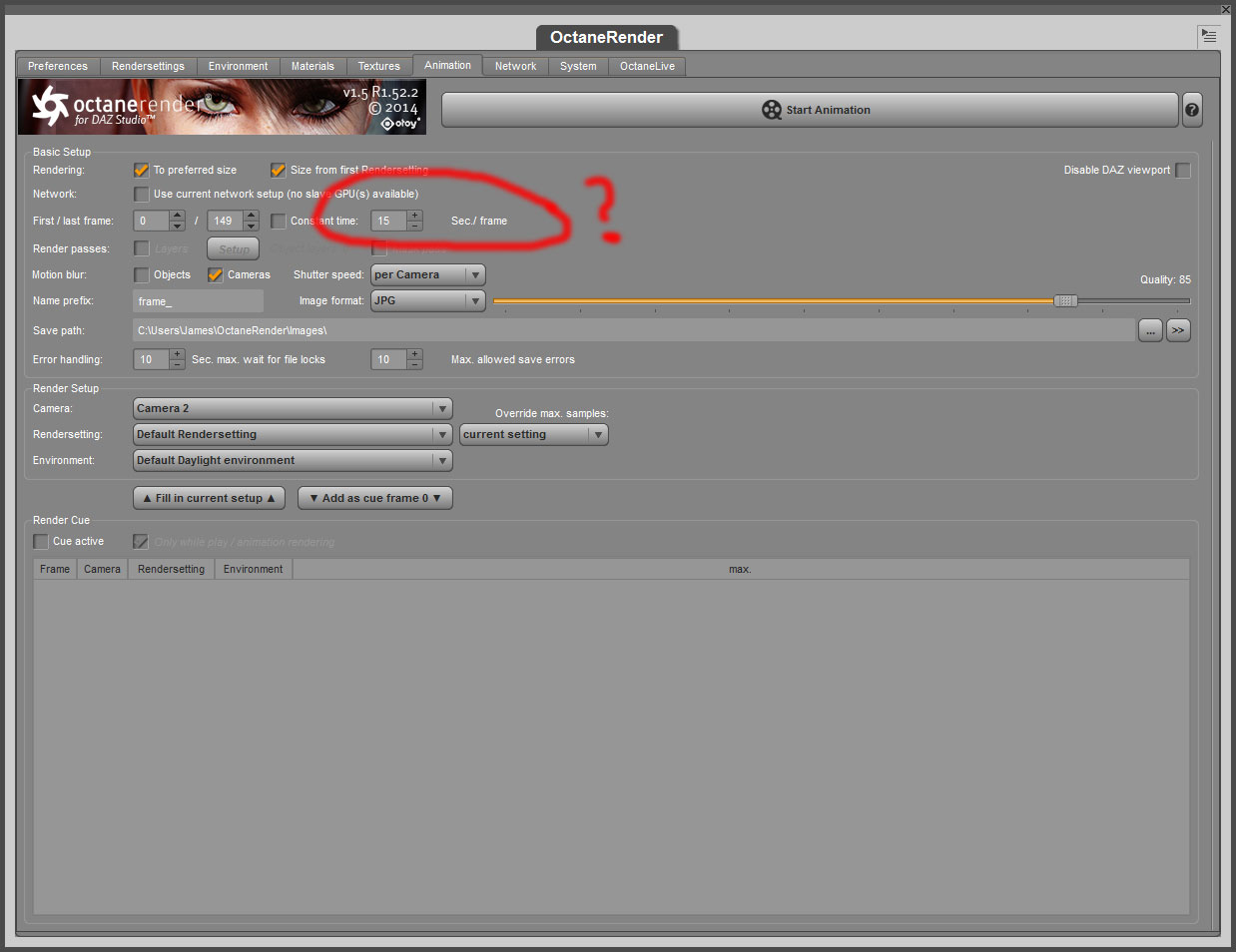Image resolution: width=1236 pixels, height=952 pixels.
Task: Open the Default Daylight environment dropdown
Action: point(294,460)
